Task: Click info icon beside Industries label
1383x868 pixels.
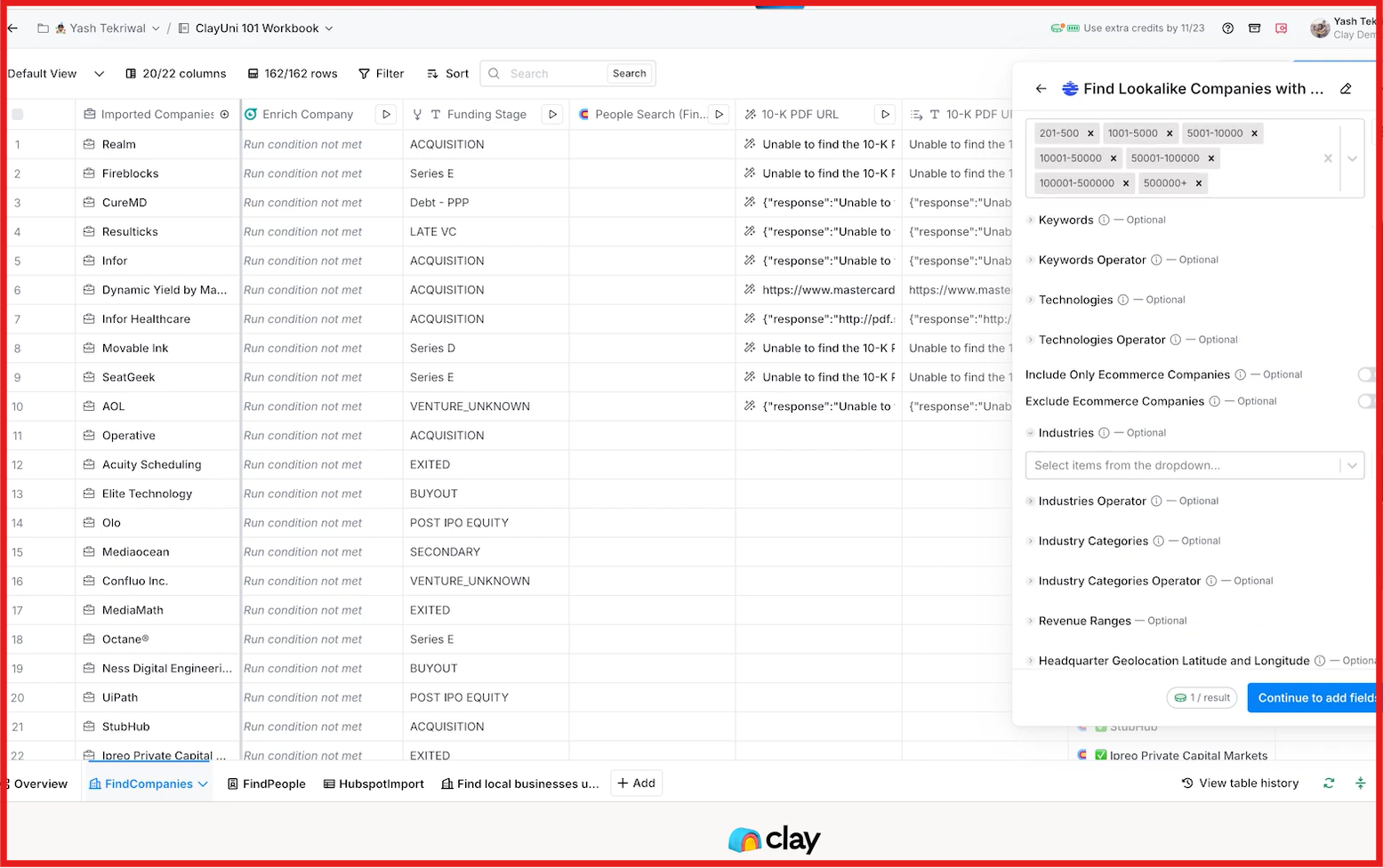Action: 1104,433
